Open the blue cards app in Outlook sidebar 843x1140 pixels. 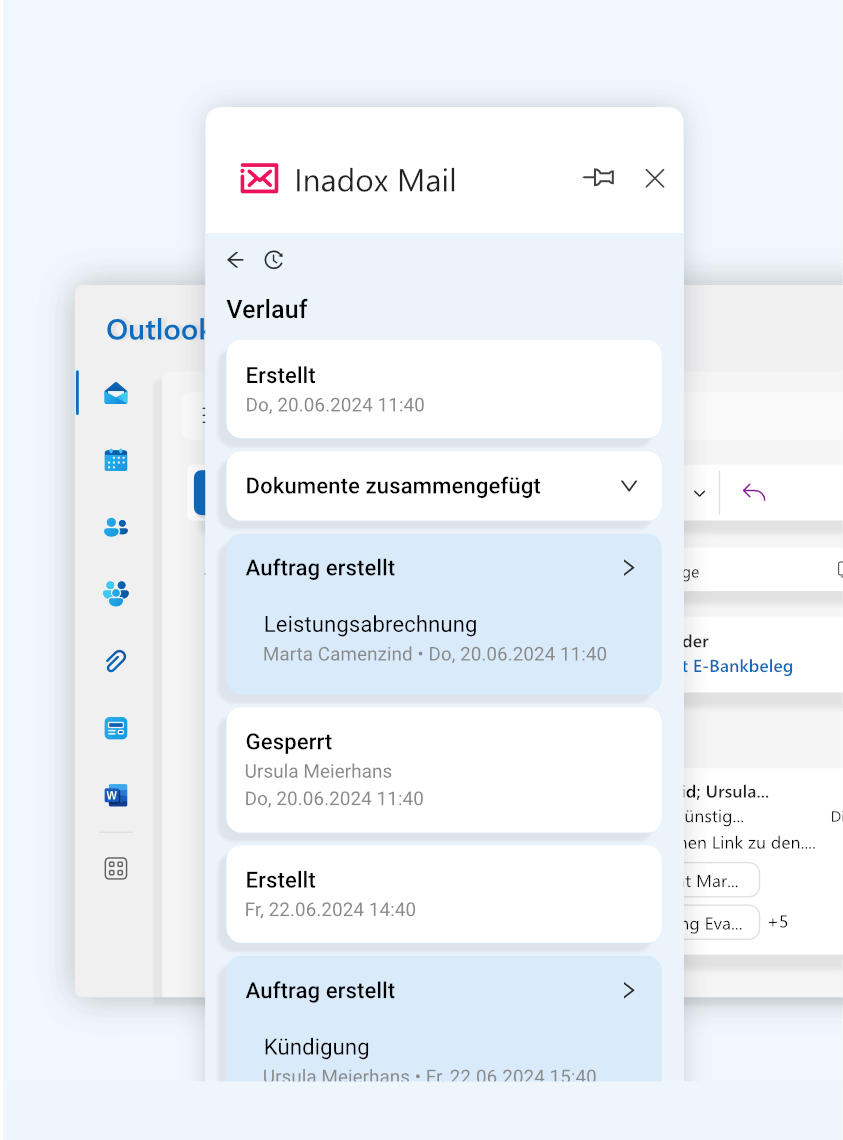116,728
